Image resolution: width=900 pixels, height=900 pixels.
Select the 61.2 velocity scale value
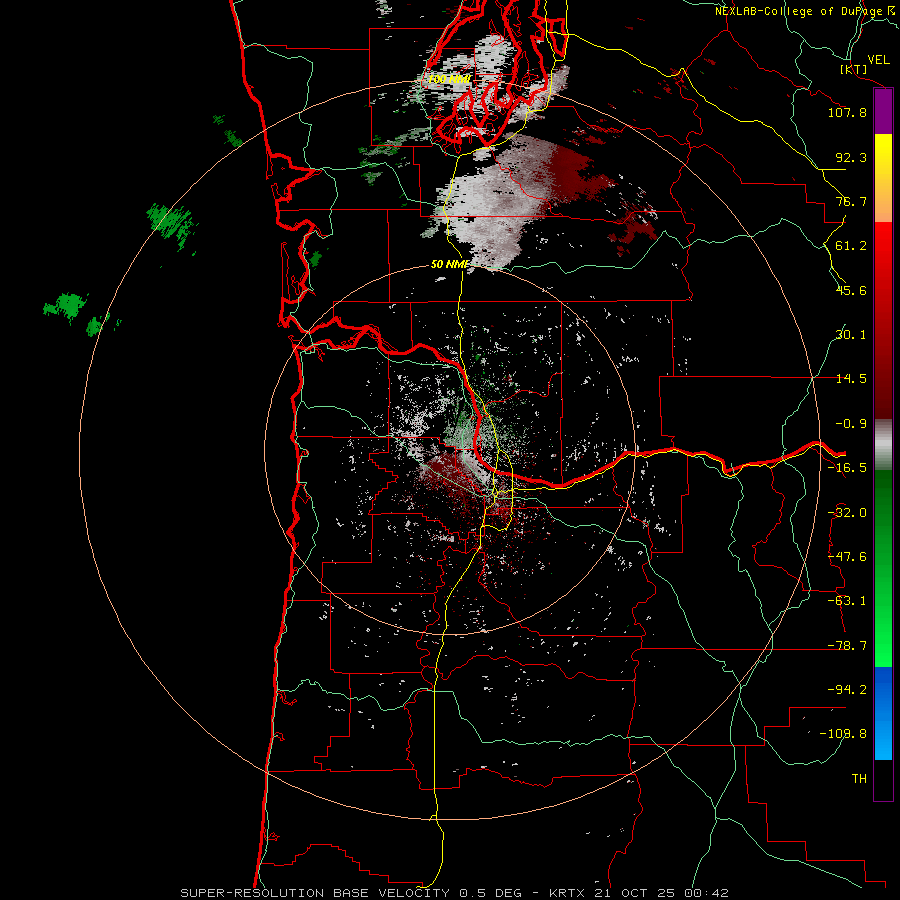click(851, 246)
